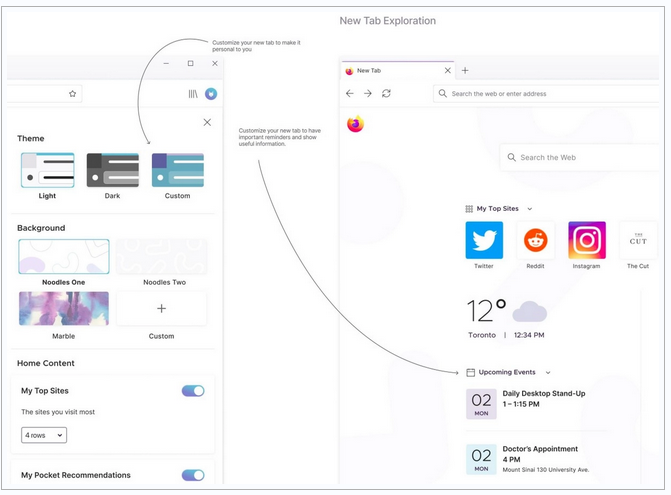Open the Twitter top site
This screenshot has height=495, width=671.
484,240
